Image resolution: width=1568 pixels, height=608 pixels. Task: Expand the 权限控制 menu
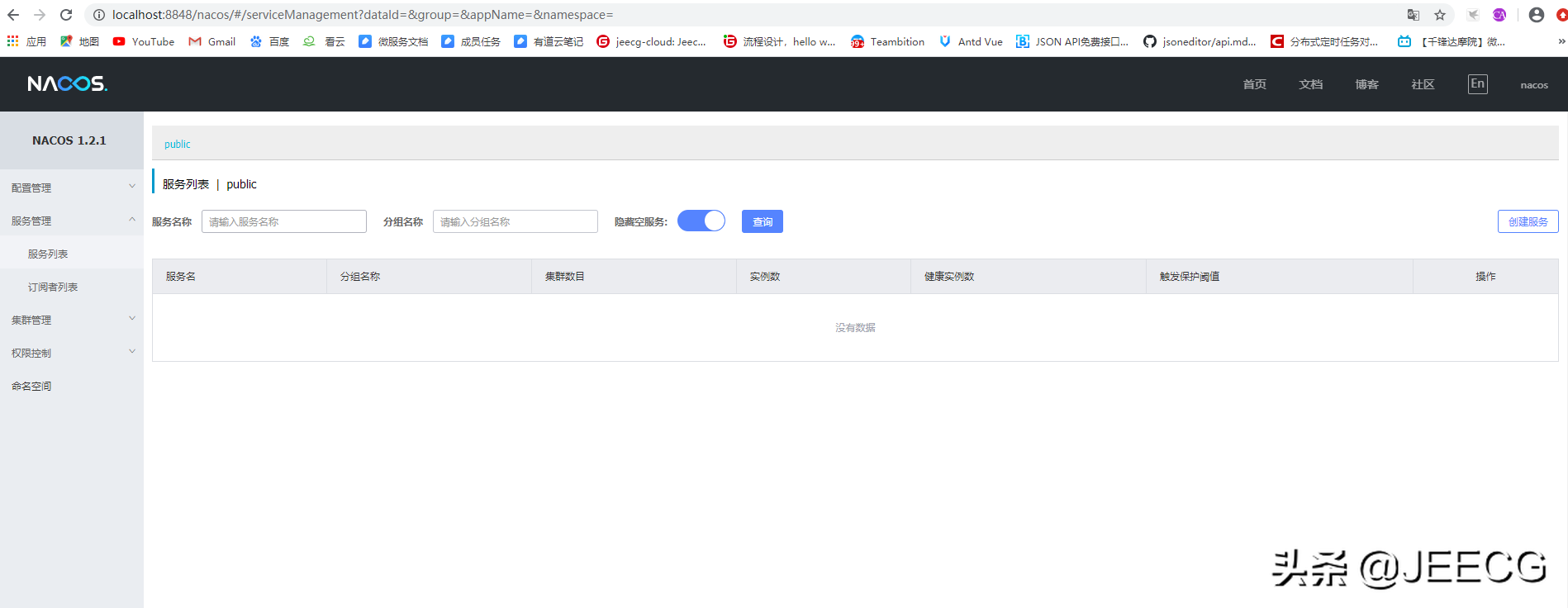click(x=72, y=353)
